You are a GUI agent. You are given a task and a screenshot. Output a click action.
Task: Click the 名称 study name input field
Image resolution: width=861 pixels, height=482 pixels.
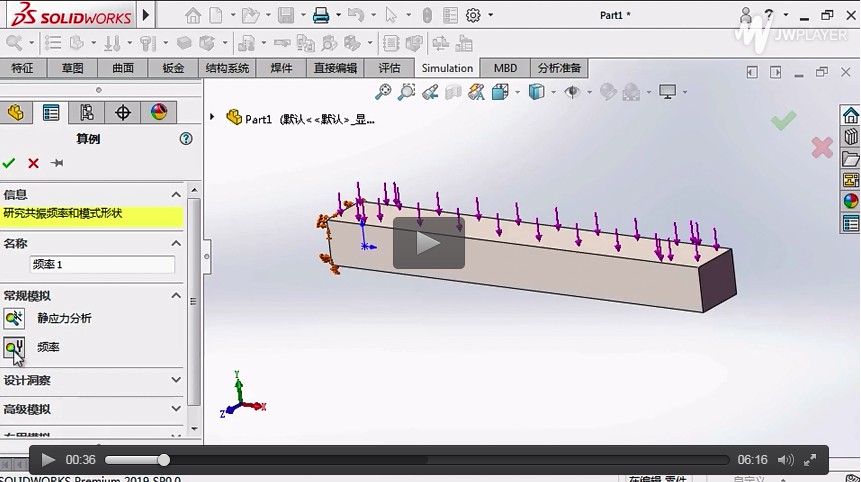102,265
